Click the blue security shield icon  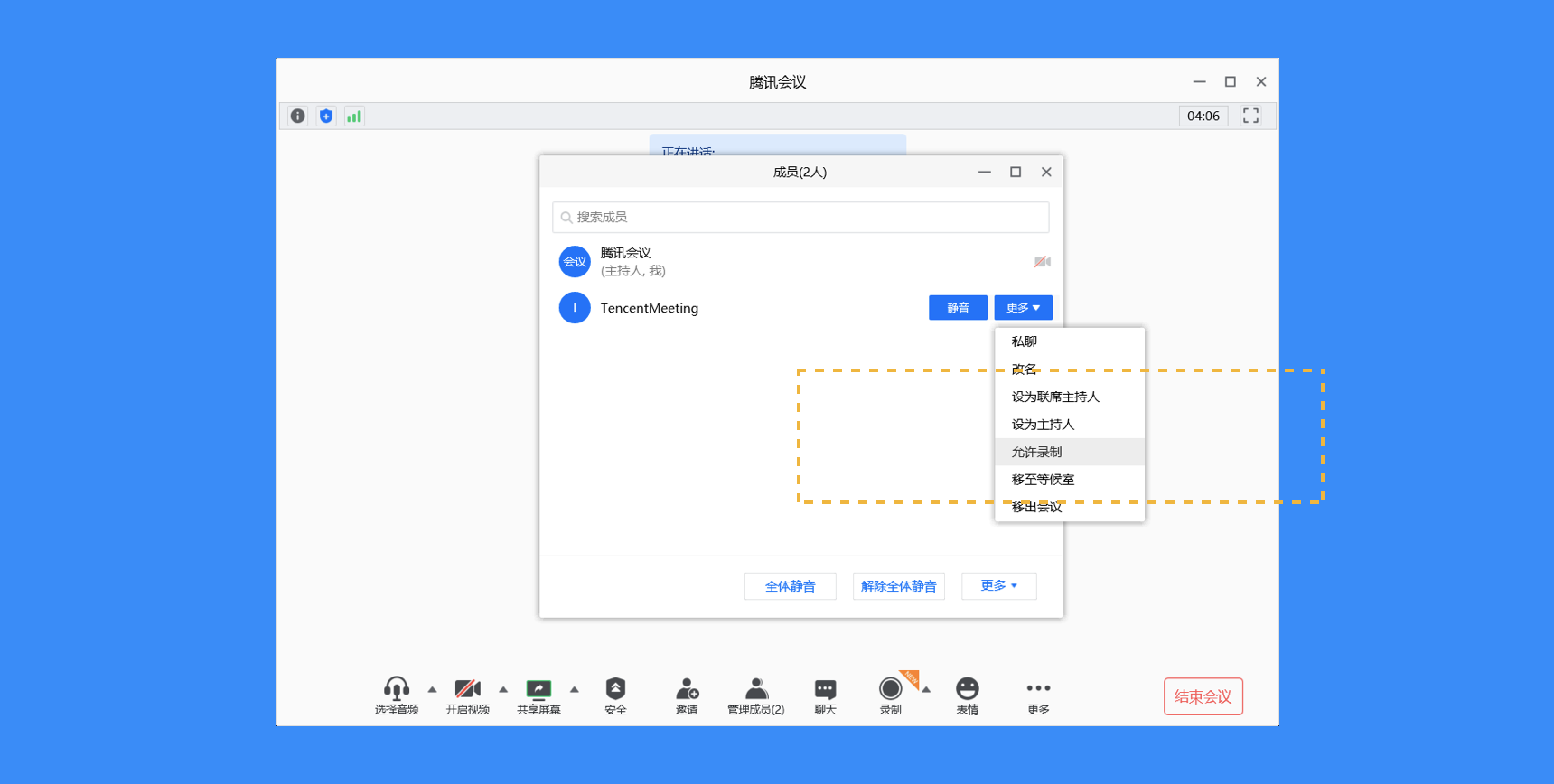click(x=326, y=116)
